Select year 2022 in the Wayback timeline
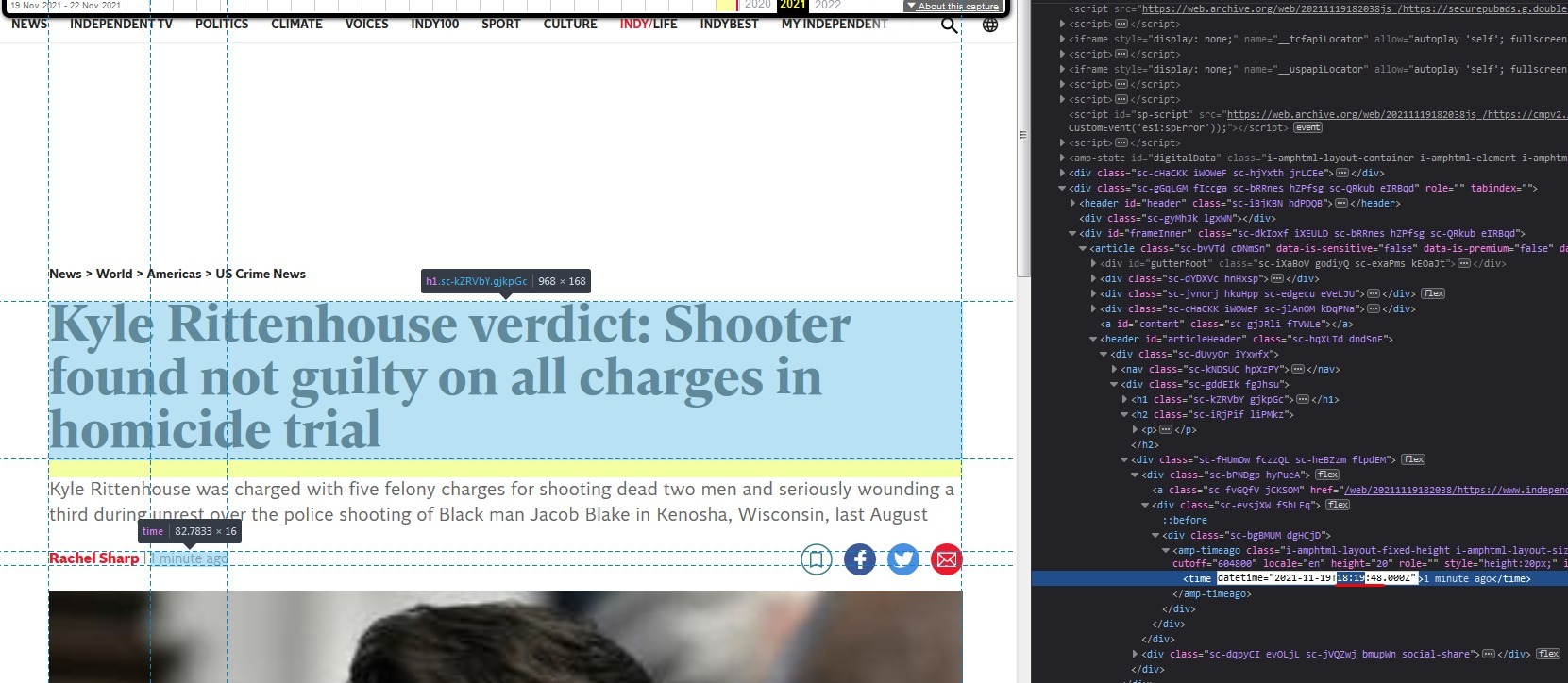Viewport: 1568px width, 683px height. pyautogui.click(x=827, y=5)
